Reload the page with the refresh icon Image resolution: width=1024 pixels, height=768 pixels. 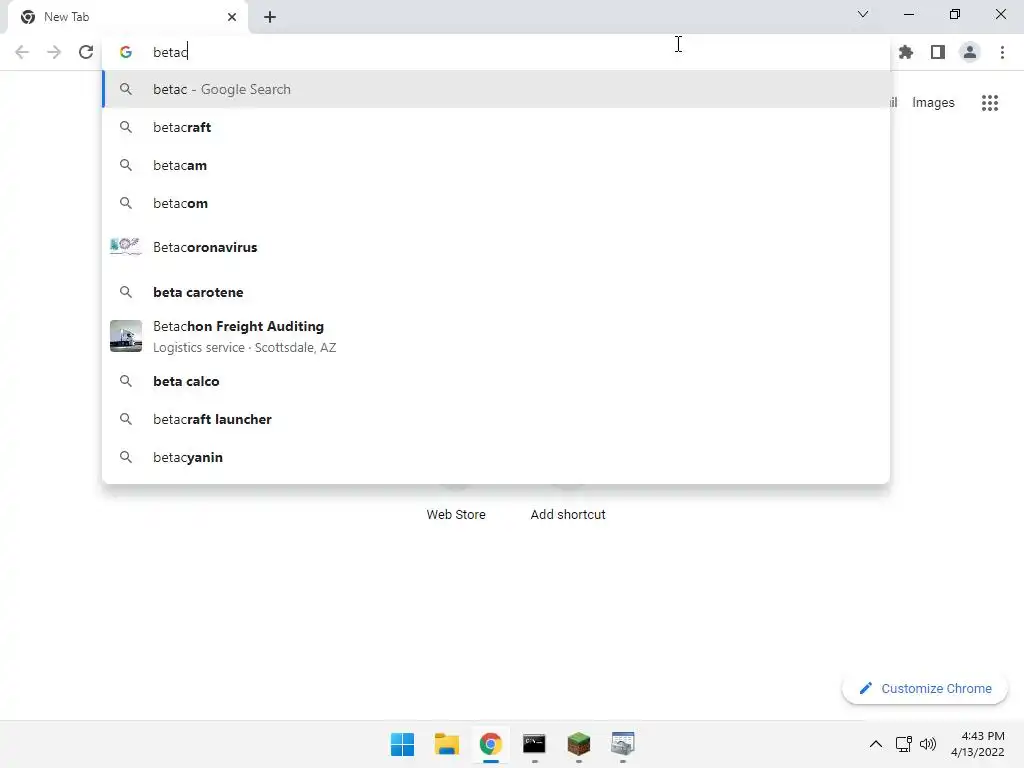point(86,52)
